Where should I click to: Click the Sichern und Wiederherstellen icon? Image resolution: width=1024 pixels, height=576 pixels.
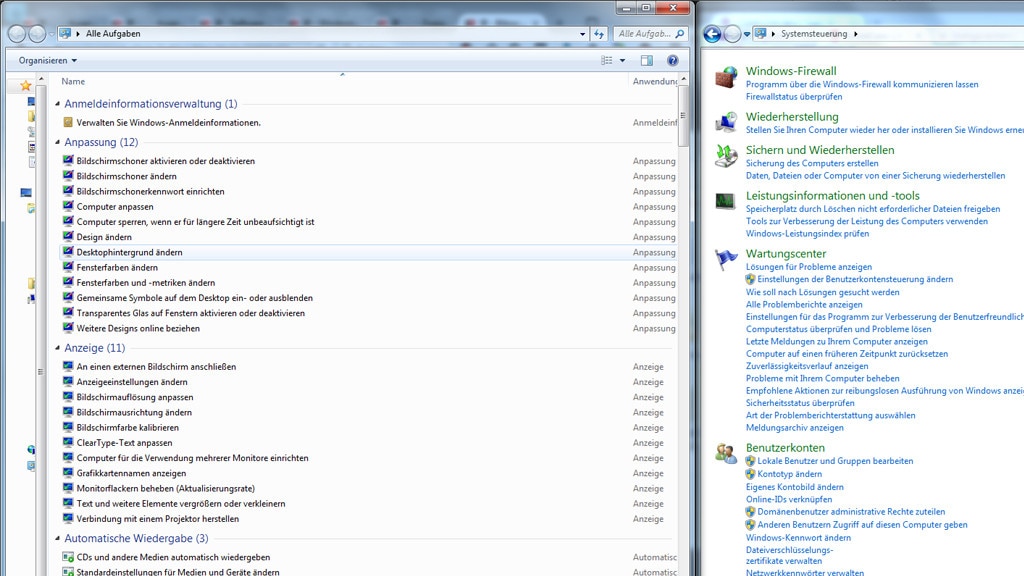coord(726,156)
